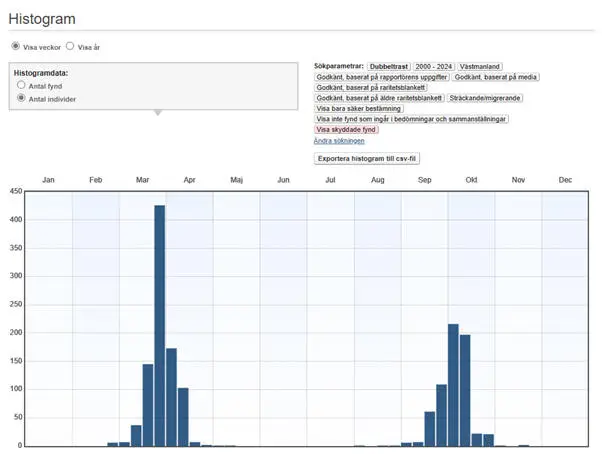
Task: Select the 'Visa år' radio button
Action: click(70, 46)
